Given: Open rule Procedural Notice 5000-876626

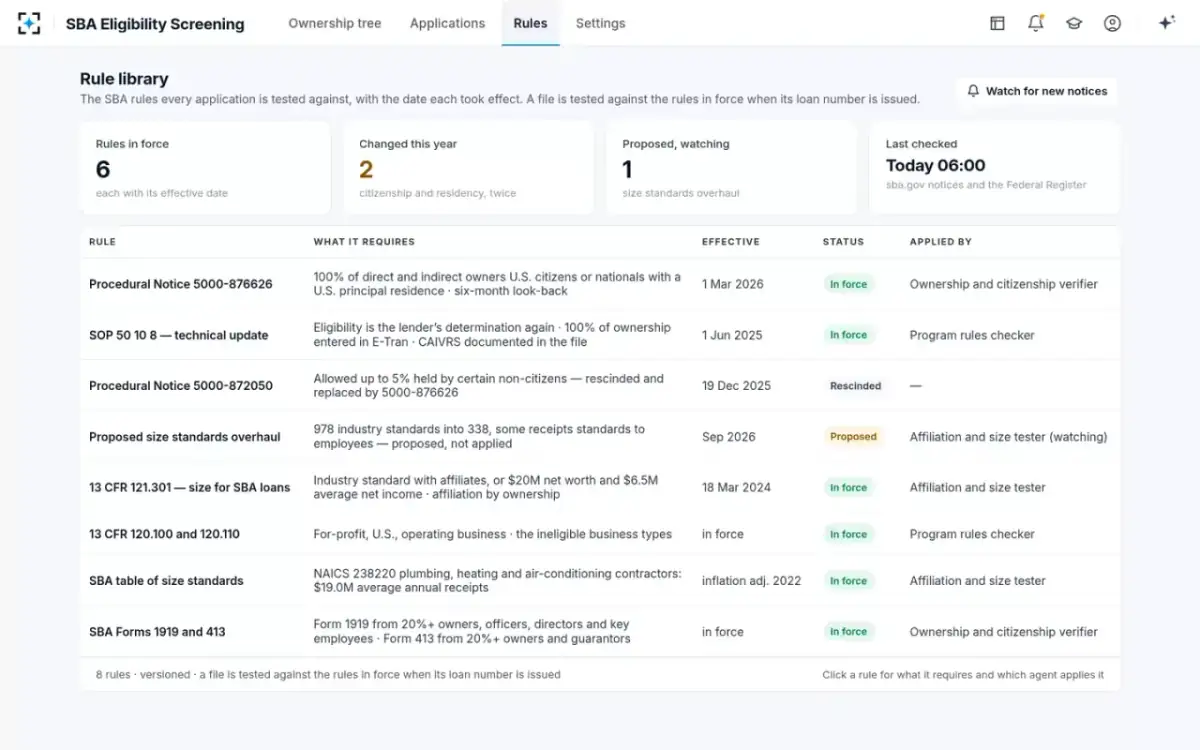Looking at the screenshot, I should click(600, 284).
